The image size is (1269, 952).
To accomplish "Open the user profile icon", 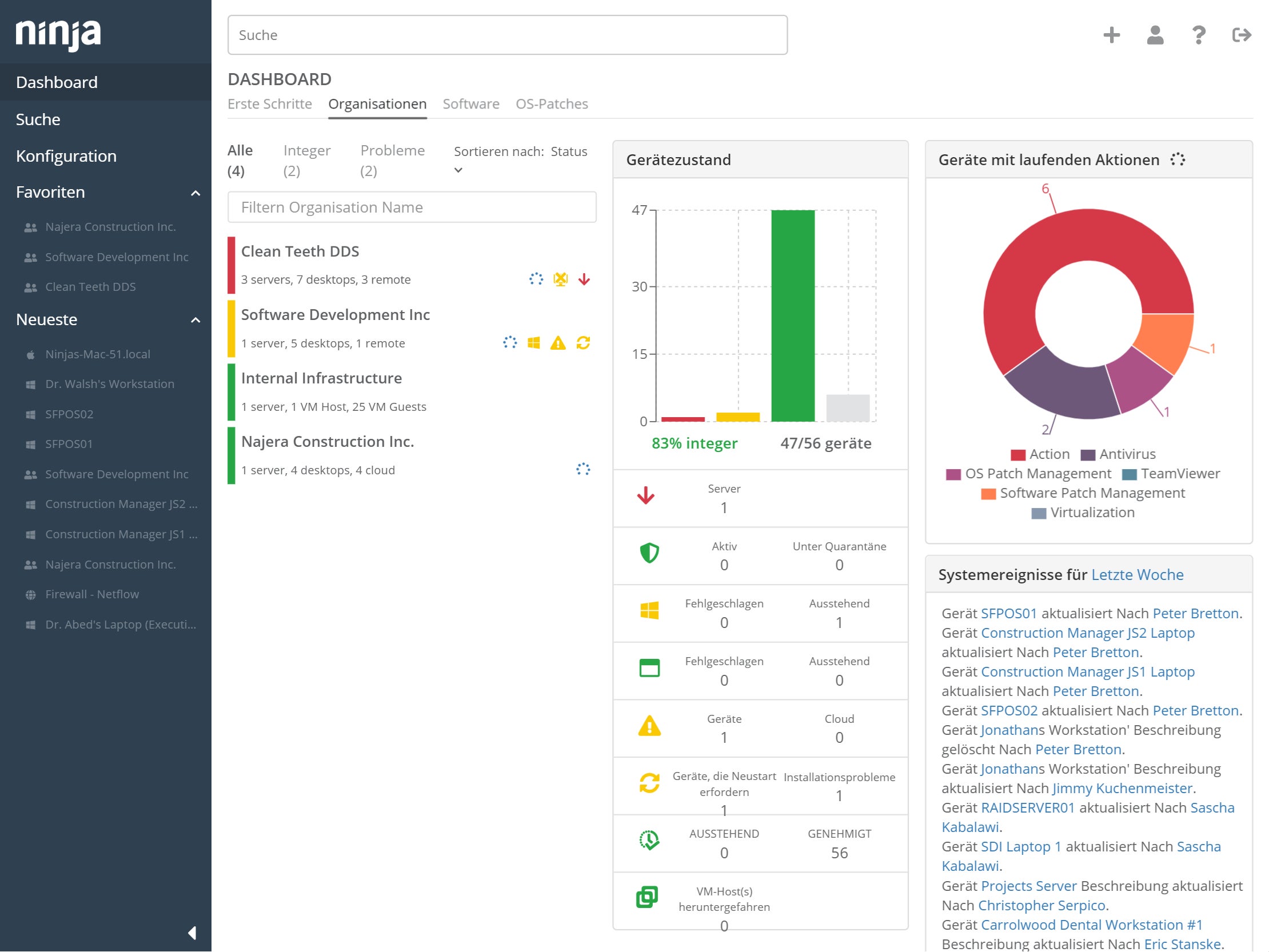I will point(1155,35).
